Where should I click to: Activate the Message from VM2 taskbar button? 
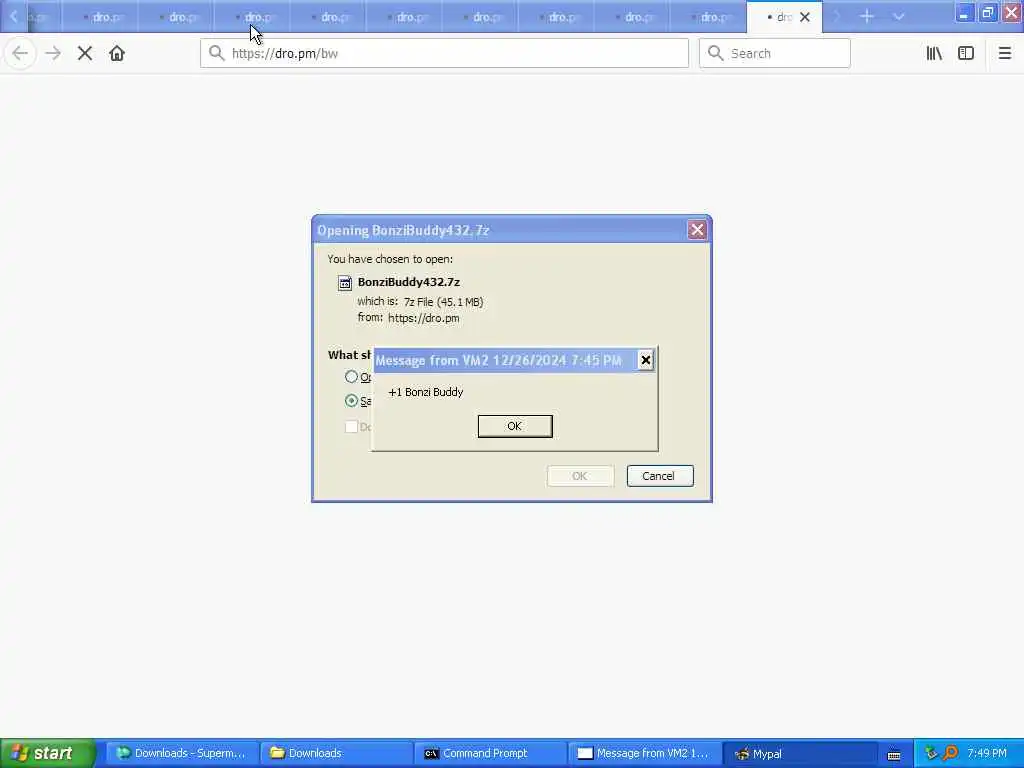click(x=644, y=753)
